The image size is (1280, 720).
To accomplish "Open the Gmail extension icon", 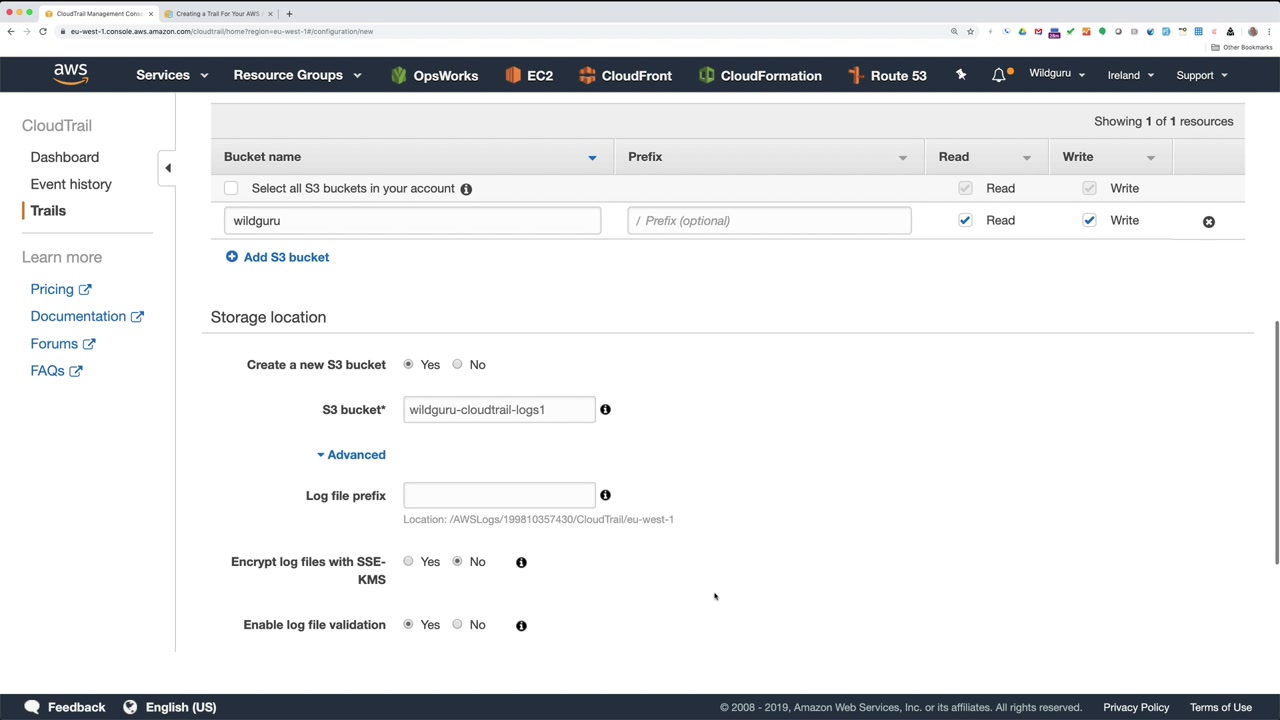I will (1038, 31).
